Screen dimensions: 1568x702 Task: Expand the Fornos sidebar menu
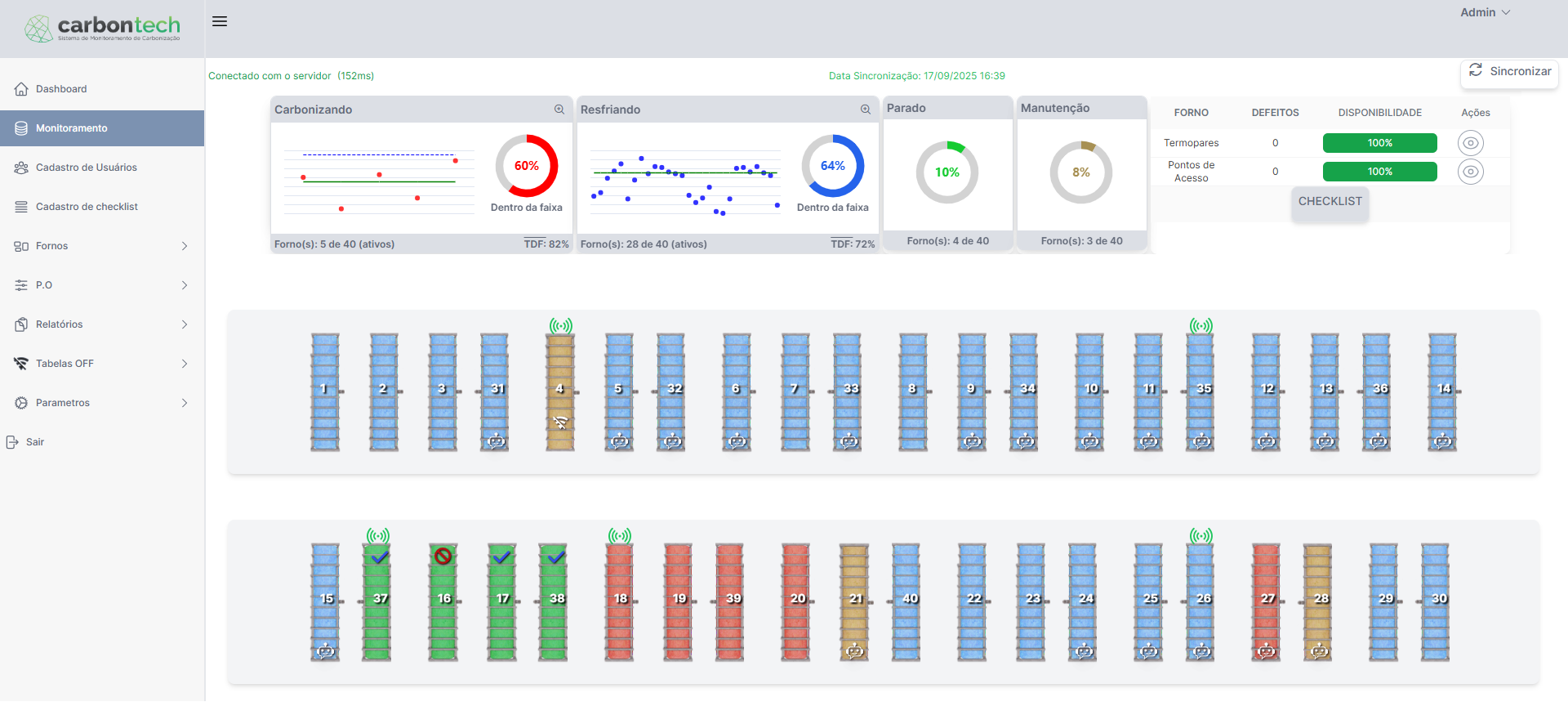point(102,246)
